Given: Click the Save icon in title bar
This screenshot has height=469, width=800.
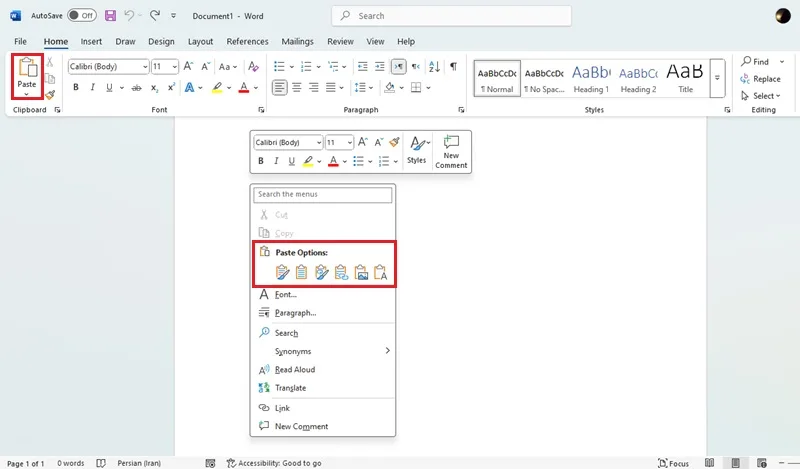Looking at the screenshot, I should (x=110, y=16).
